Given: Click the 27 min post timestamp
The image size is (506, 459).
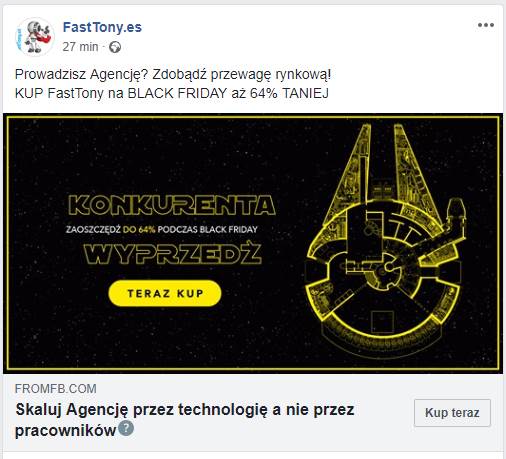Looking at the screenshot, I should (80, 47).
